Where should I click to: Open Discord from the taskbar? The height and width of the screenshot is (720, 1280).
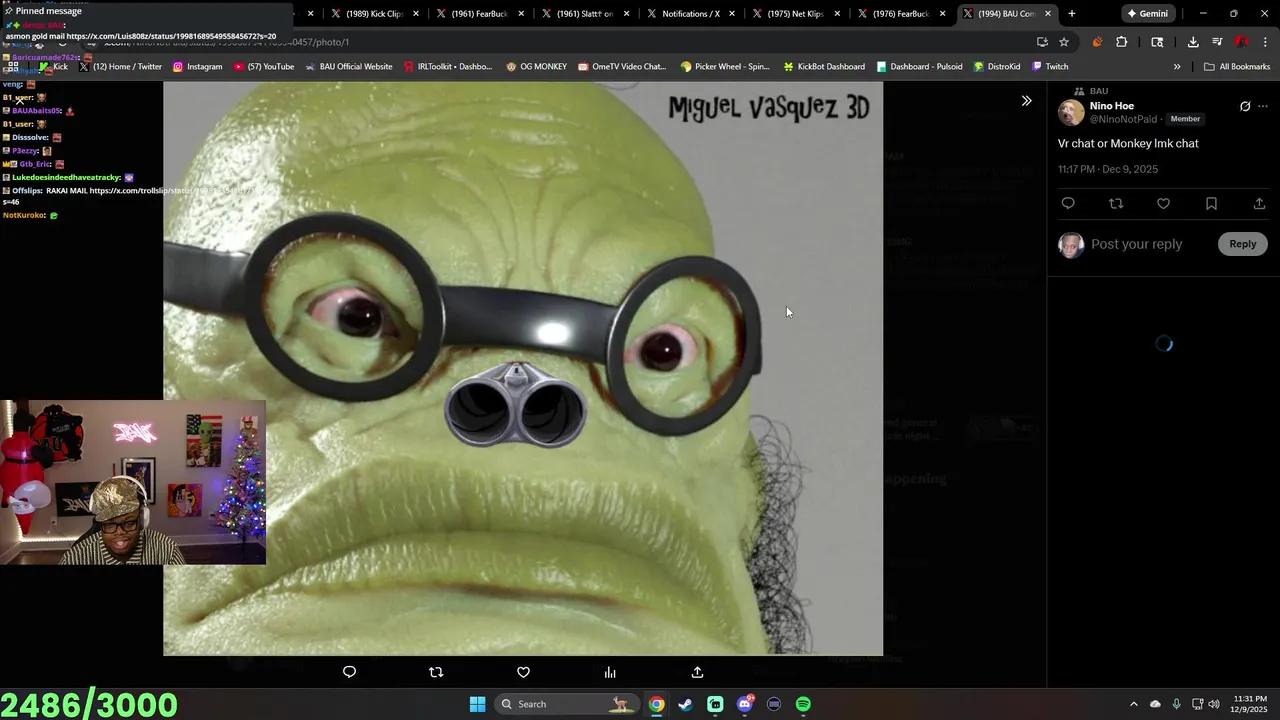(744, 704)
